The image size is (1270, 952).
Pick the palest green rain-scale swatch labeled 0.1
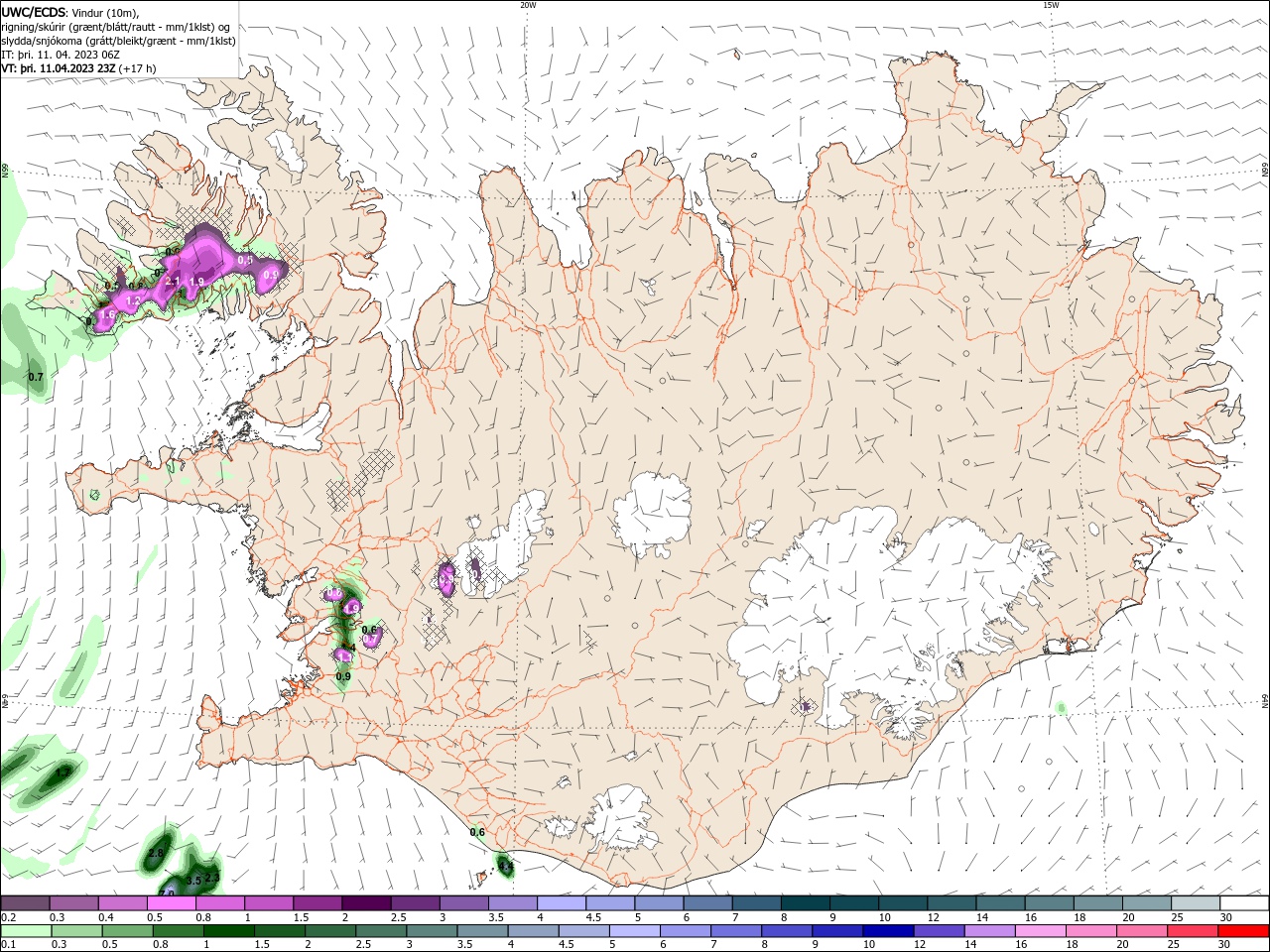[25, 931]
